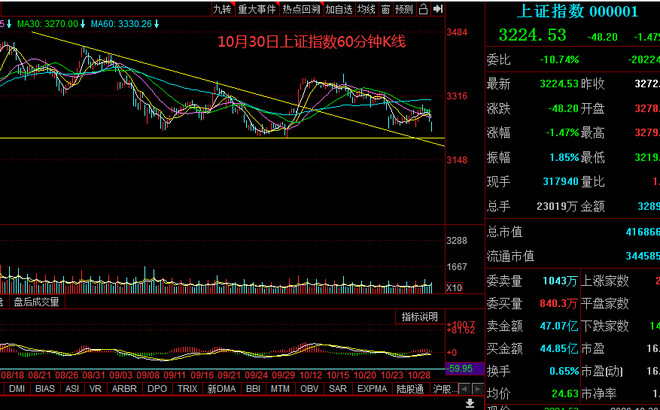Click 加自选 to add to watchlist
The width and height of the screenshot is (660, 410).
[x=339, y=9]
